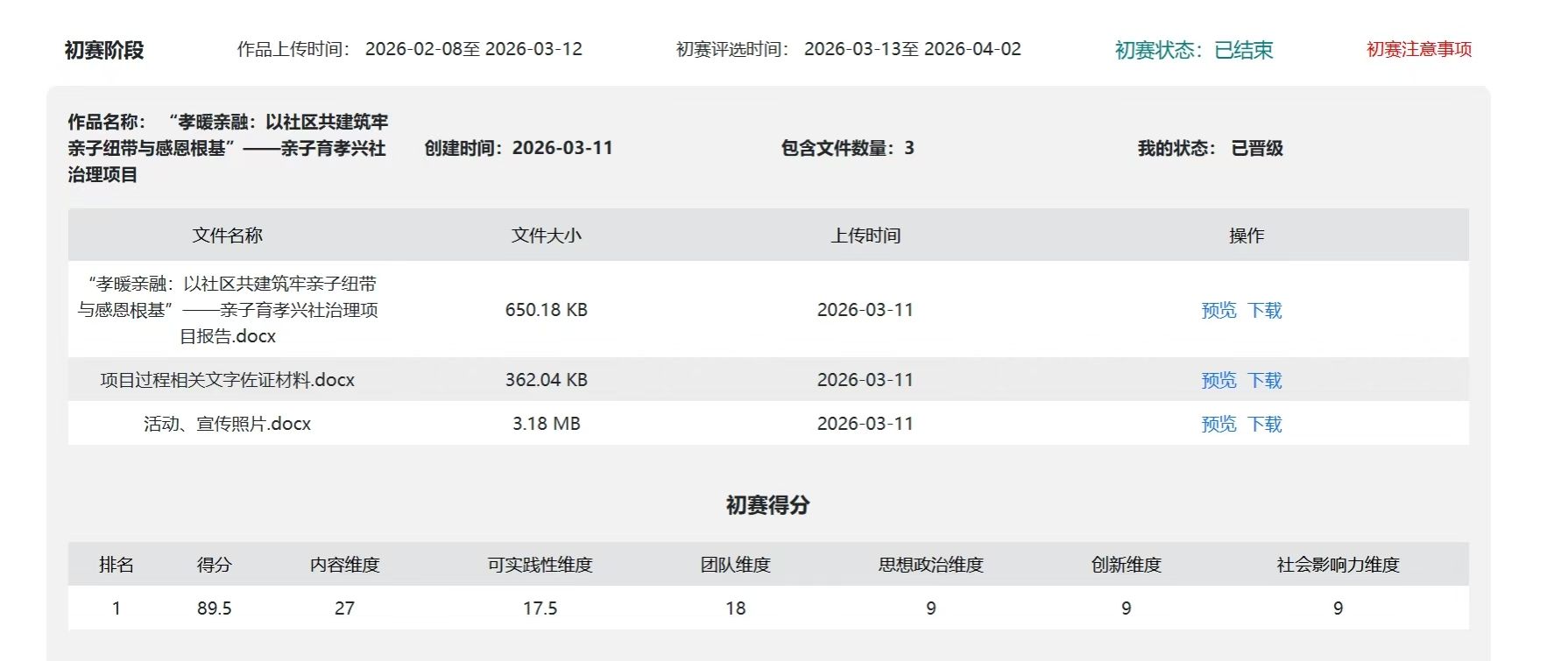The height and width of the screenshot is (661, 1568).
Task: Click the 文件名称 column header
Action: click(x=227, y=236)
